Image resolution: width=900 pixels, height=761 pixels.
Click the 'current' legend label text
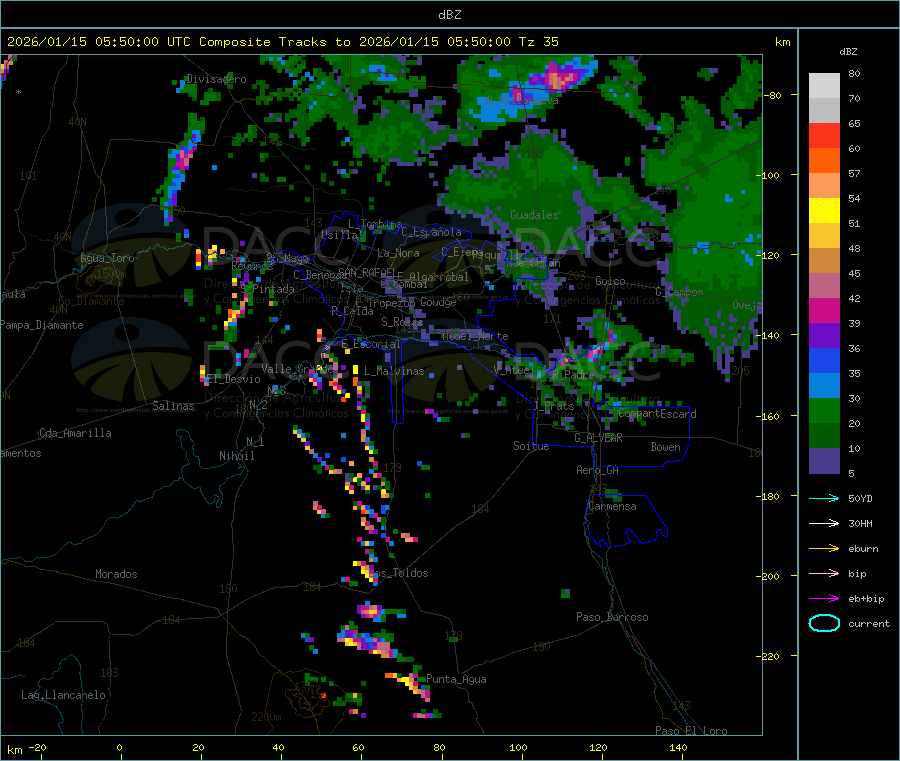click(869, 624)
